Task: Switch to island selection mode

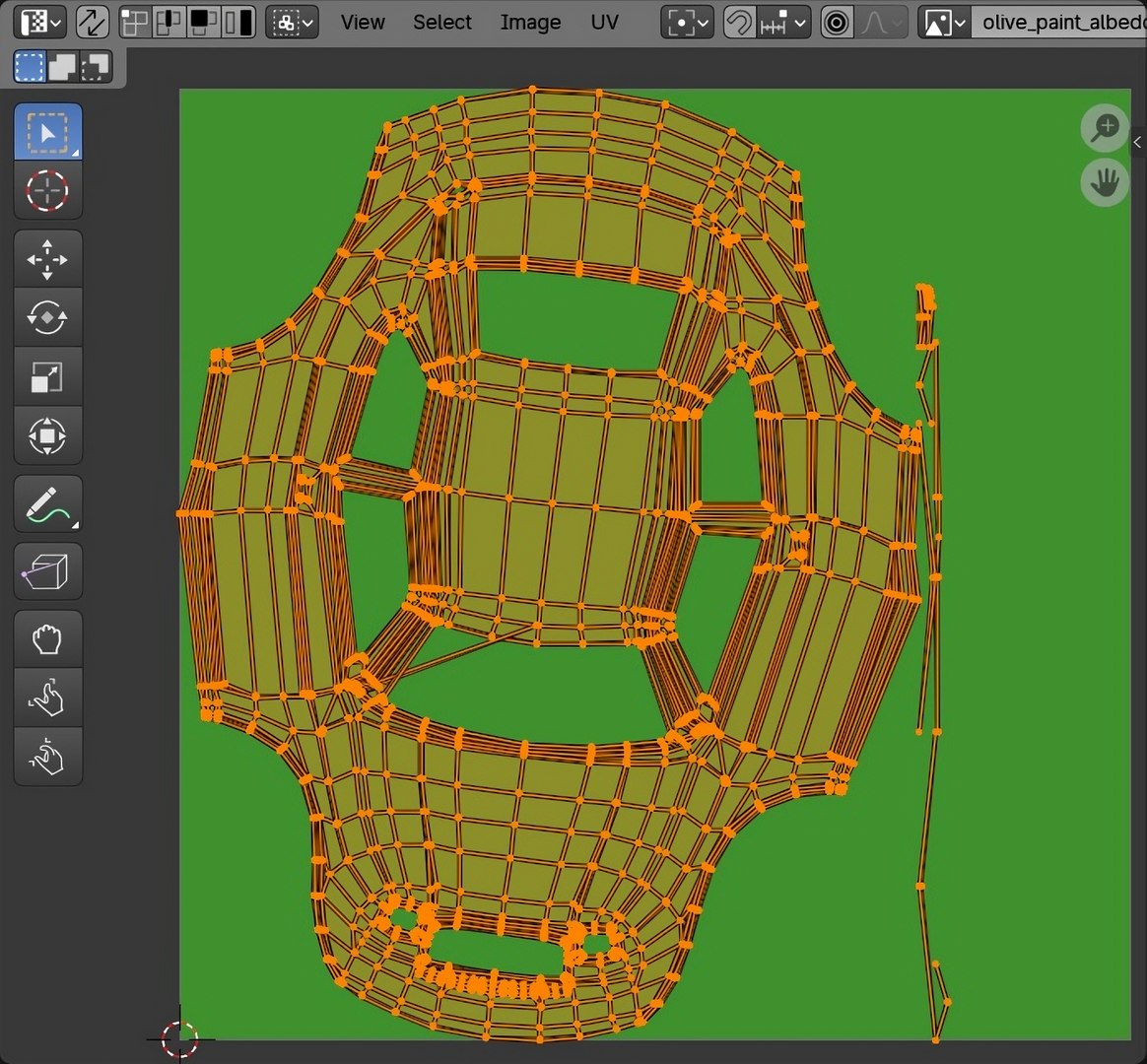Action: (x=238, y=23)
